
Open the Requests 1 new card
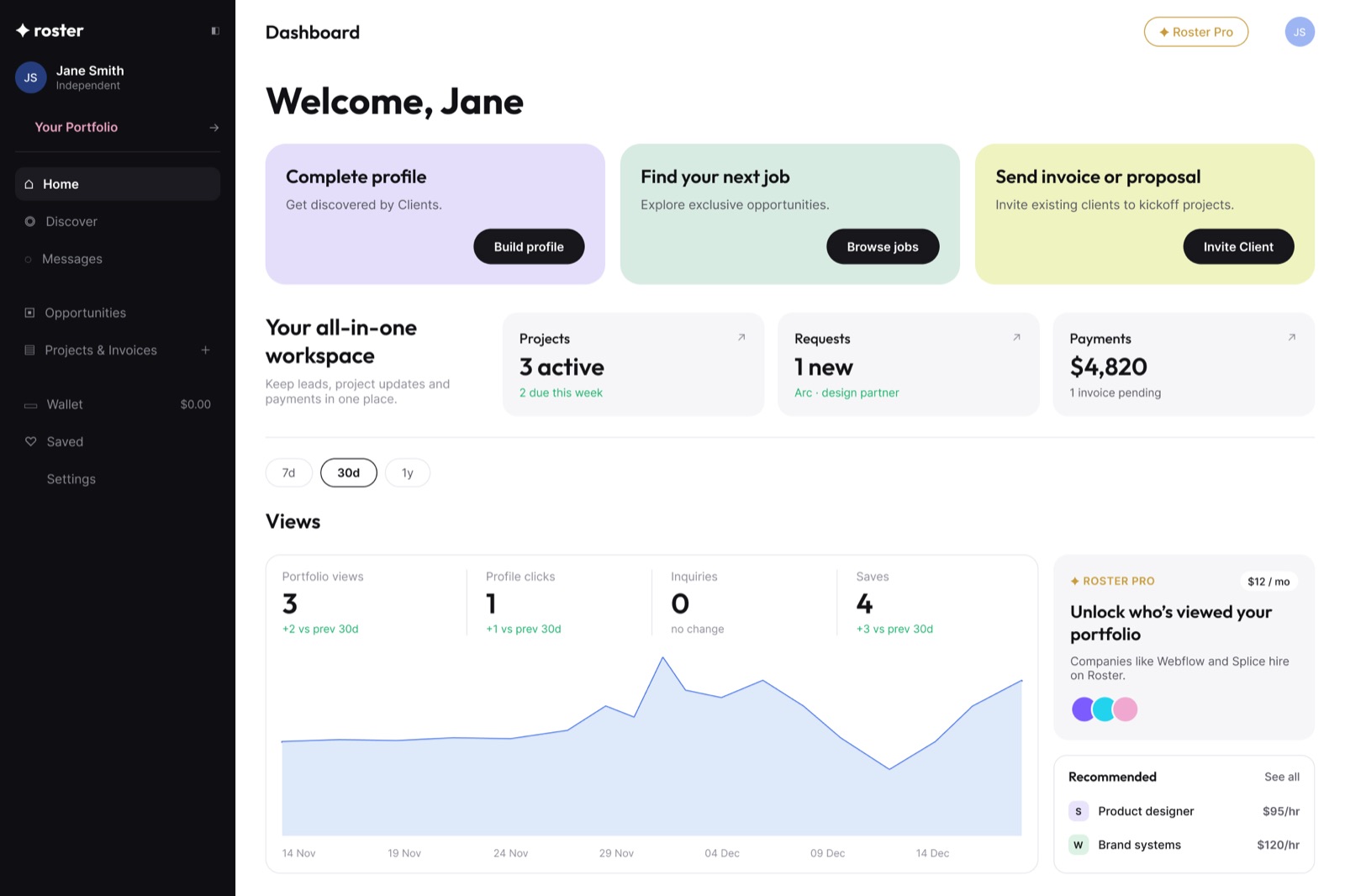[x=908, y=365]
